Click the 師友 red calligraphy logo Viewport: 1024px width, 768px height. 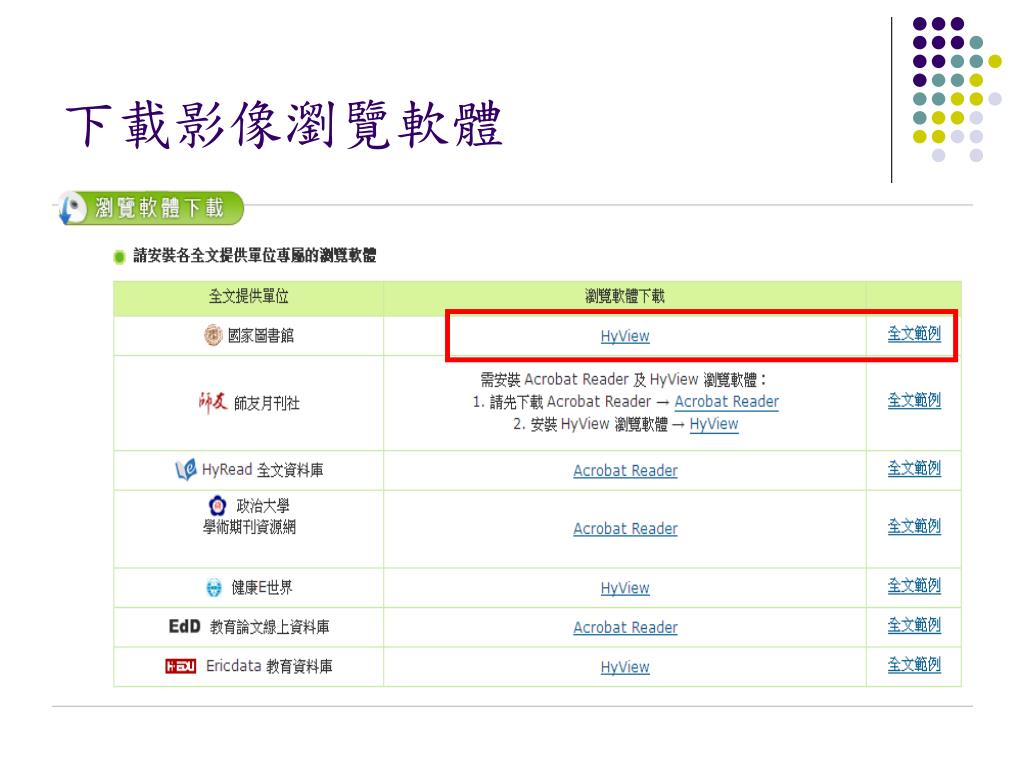click(213, 402)
